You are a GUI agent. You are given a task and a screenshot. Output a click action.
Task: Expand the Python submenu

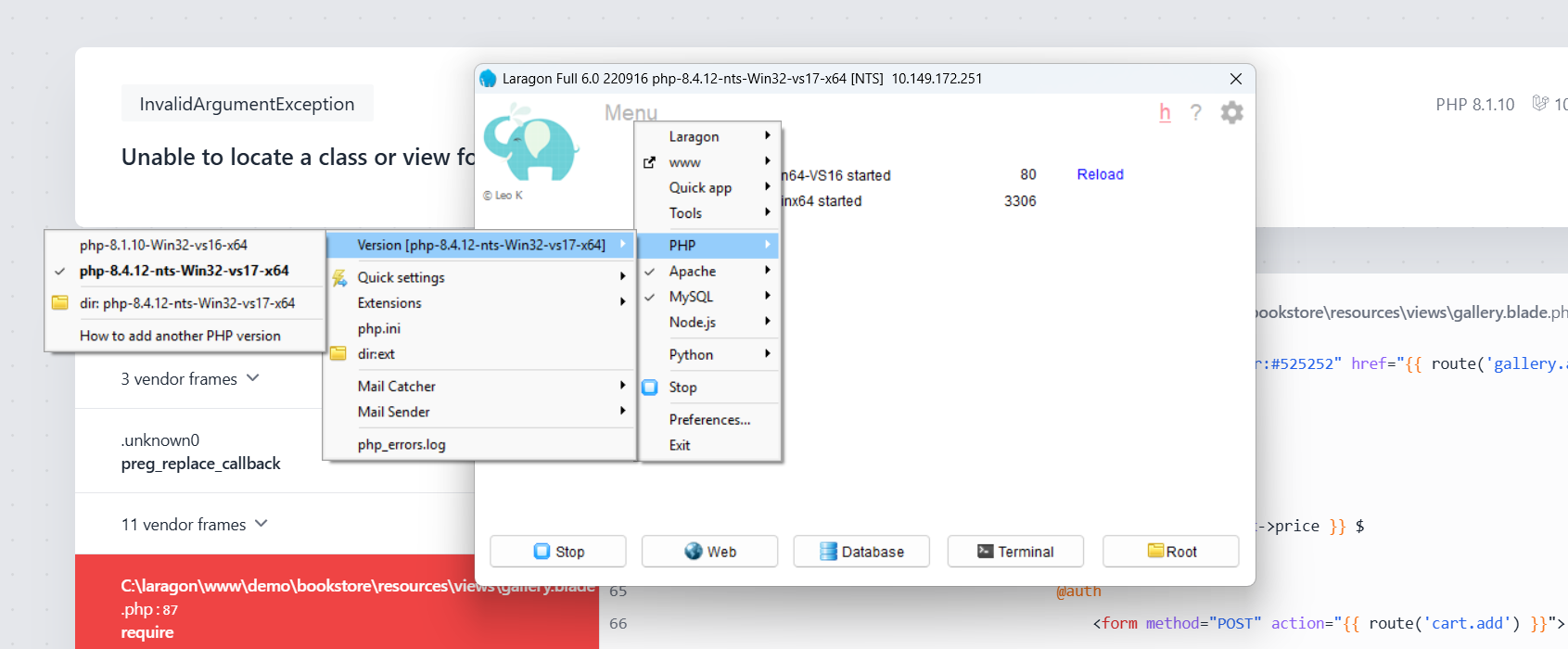pos(709,354)
